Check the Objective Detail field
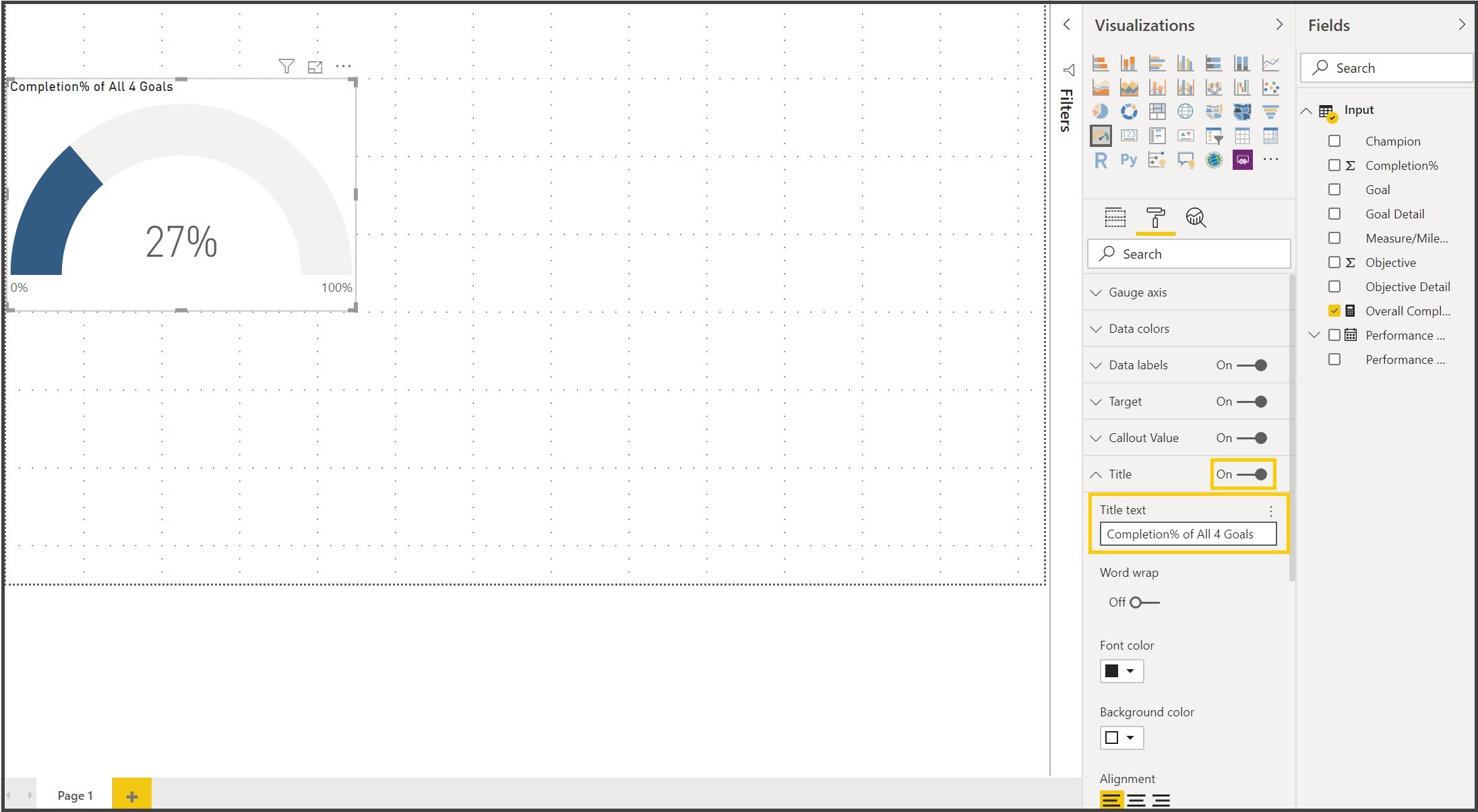This screenshot has height=812, width=1478. pos(1334,286)
